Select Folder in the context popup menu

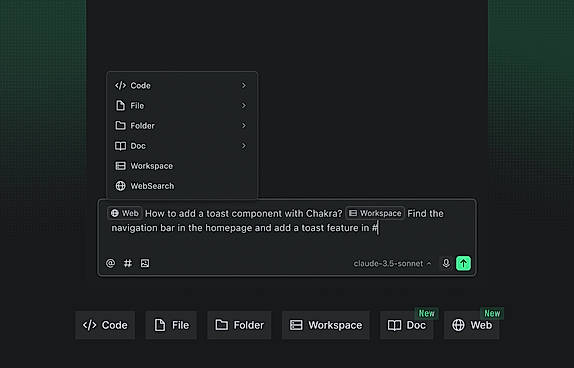coord(182,126)
